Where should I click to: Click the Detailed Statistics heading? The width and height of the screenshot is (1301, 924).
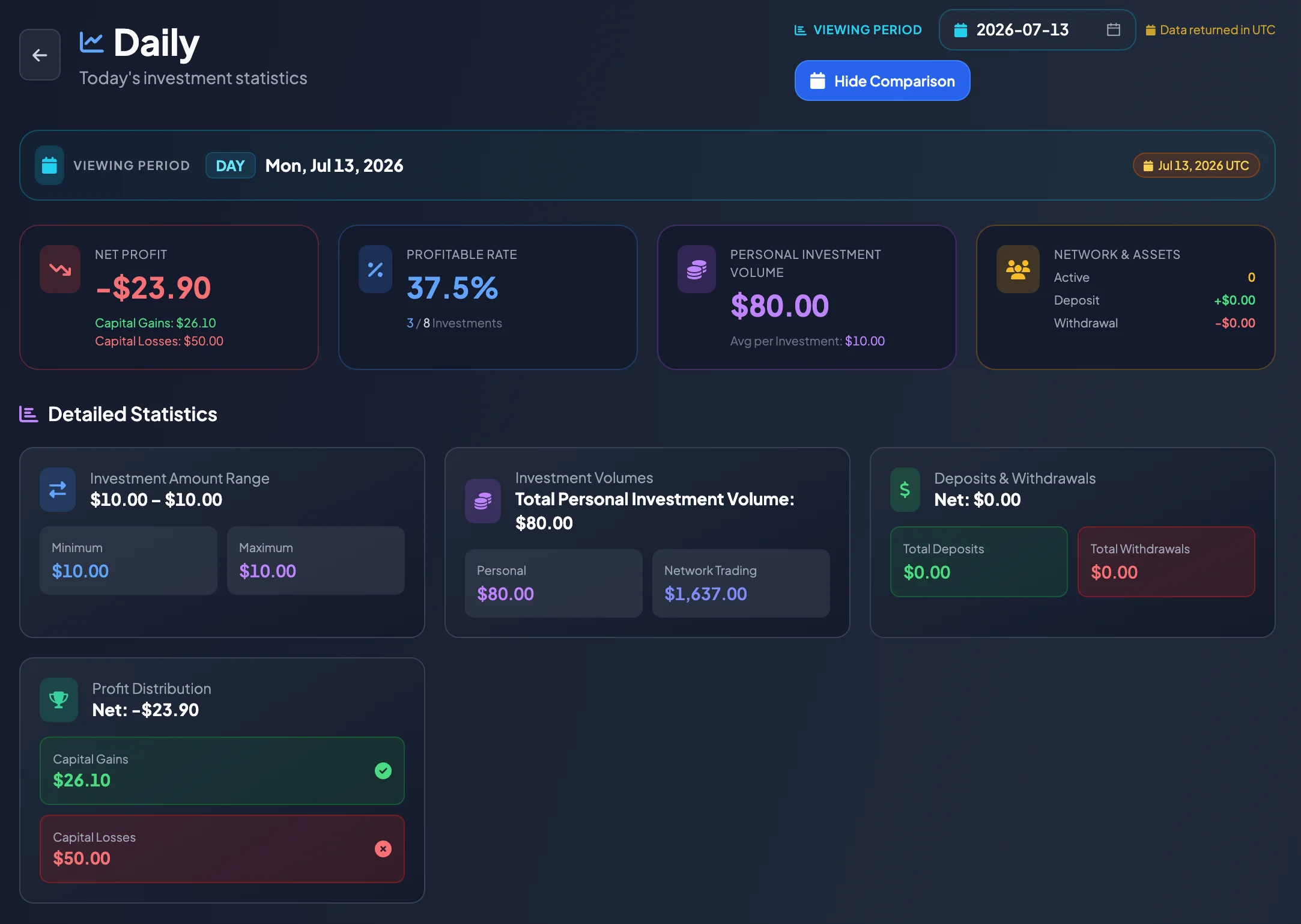(x=133, y=414)
